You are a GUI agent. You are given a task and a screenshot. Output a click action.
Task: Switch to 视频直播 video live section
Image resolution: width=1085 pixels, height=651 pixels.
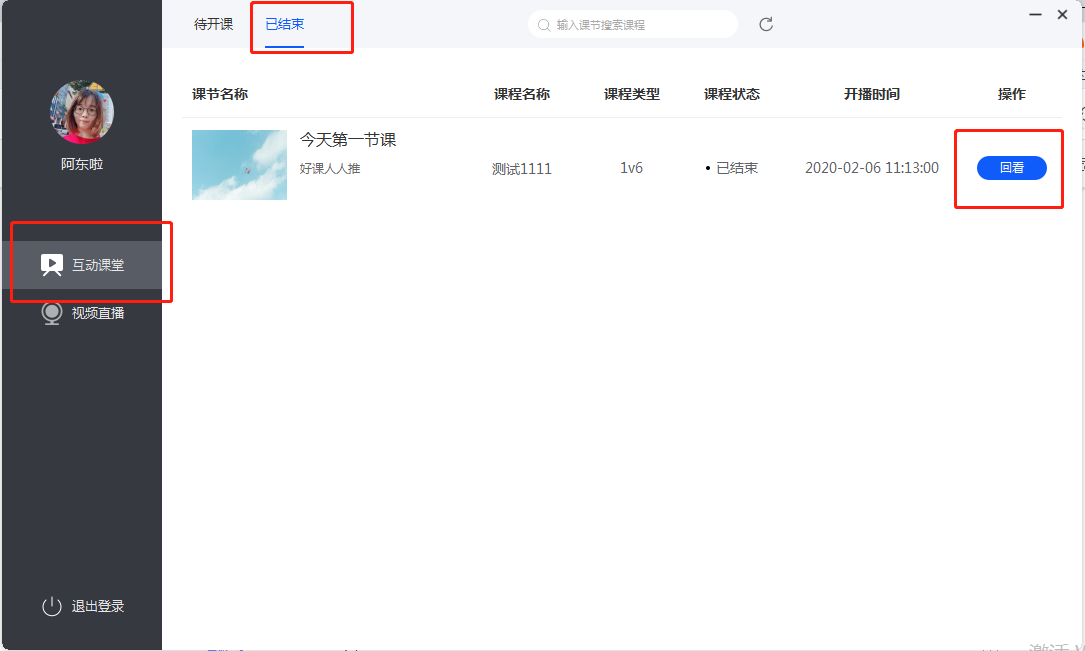tap(82, 313)
